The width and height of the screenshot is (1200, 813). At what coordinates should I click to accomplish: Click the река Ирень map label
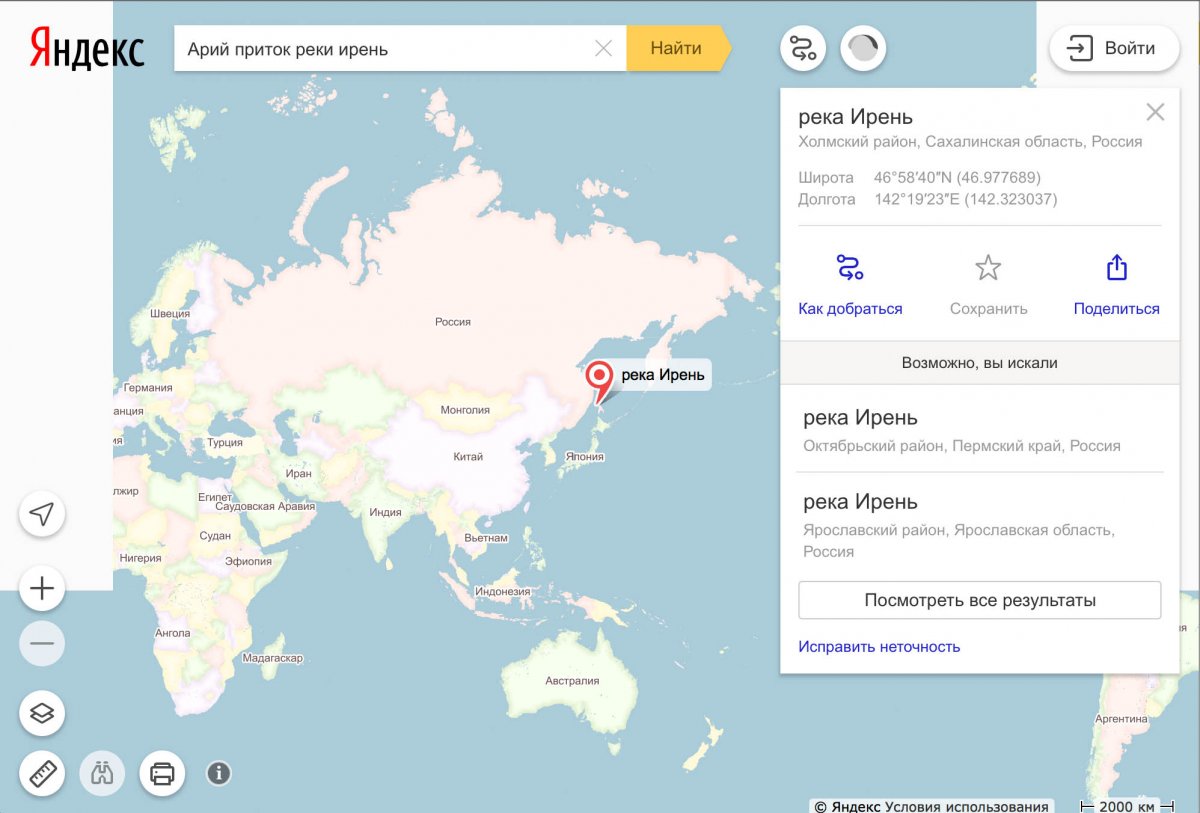click(x=663, y=376)
